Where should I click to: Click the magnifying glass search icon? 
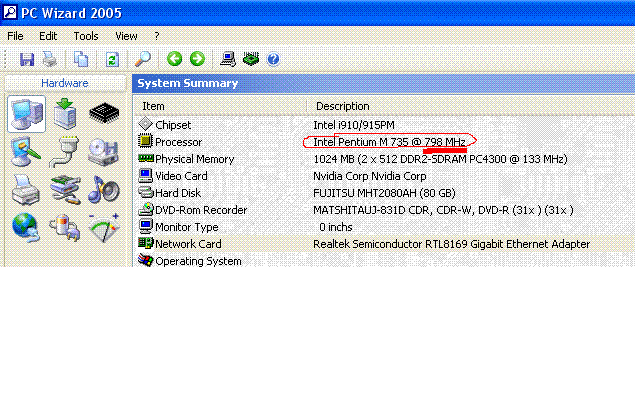tap(143, 59)
